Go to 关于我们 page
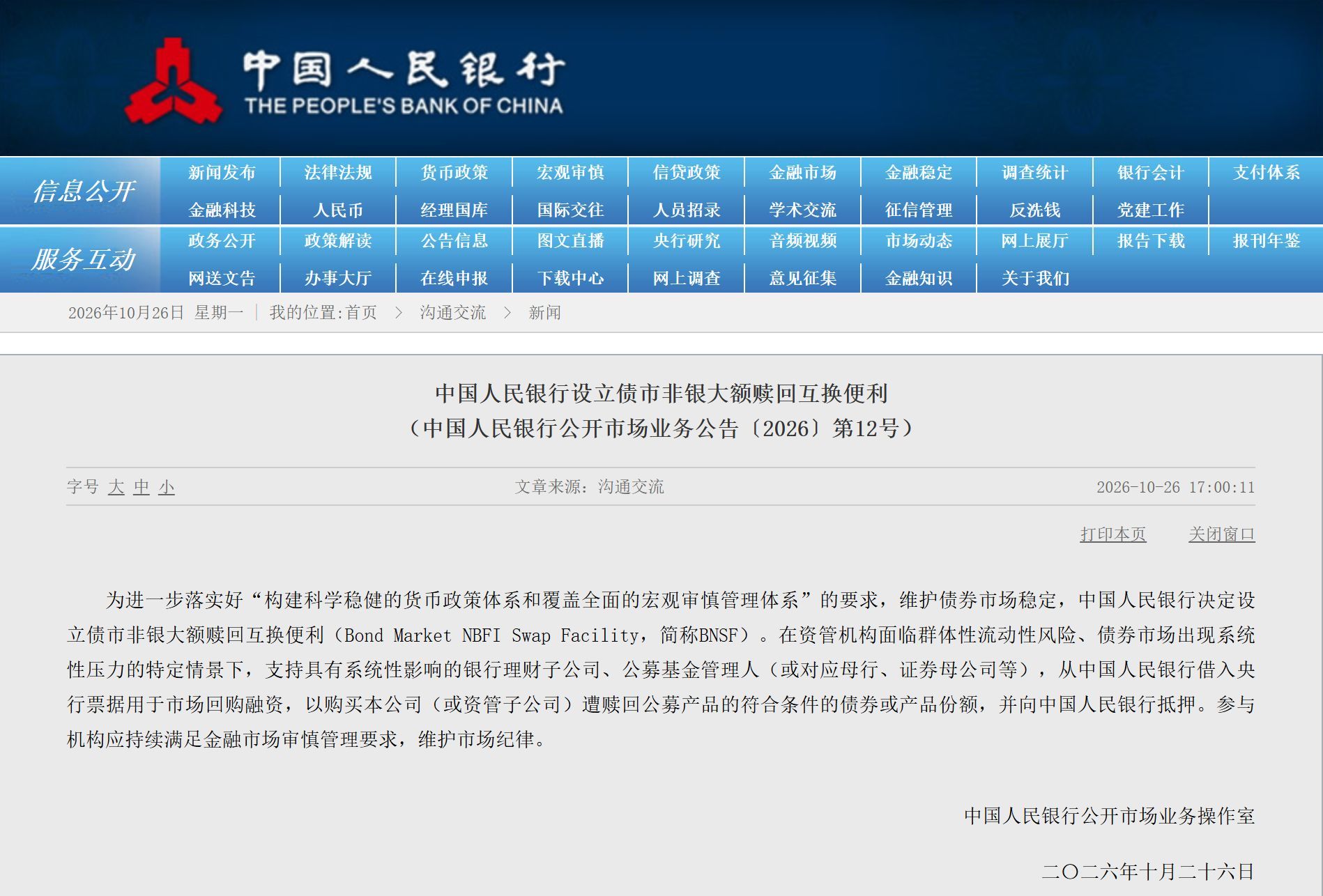The height and width of the screenshot is (896, 1323). [1035, 279]
